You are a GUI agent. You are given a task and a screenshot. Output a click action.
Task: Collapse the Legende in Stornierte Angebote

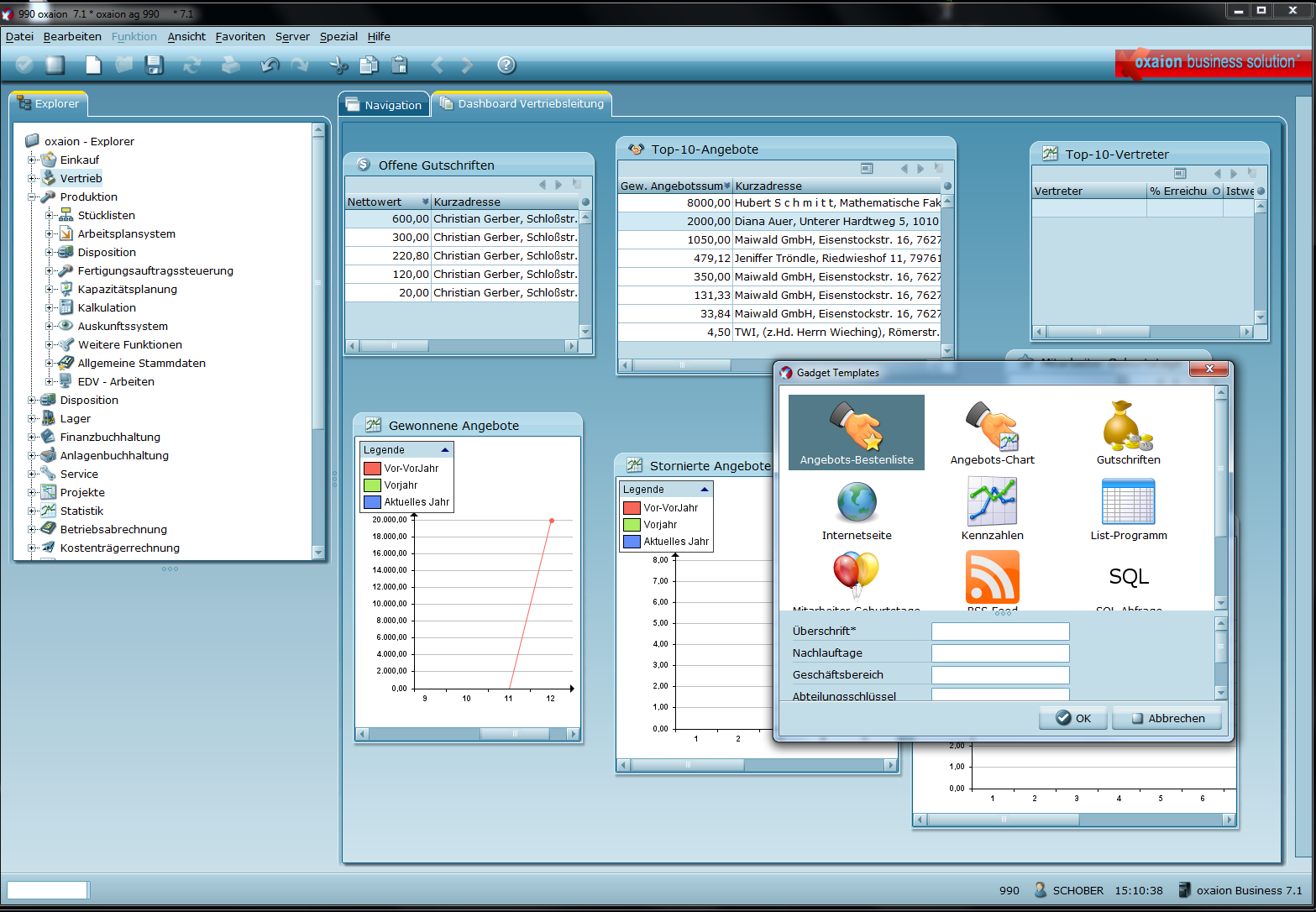click(x=705, y=490)
